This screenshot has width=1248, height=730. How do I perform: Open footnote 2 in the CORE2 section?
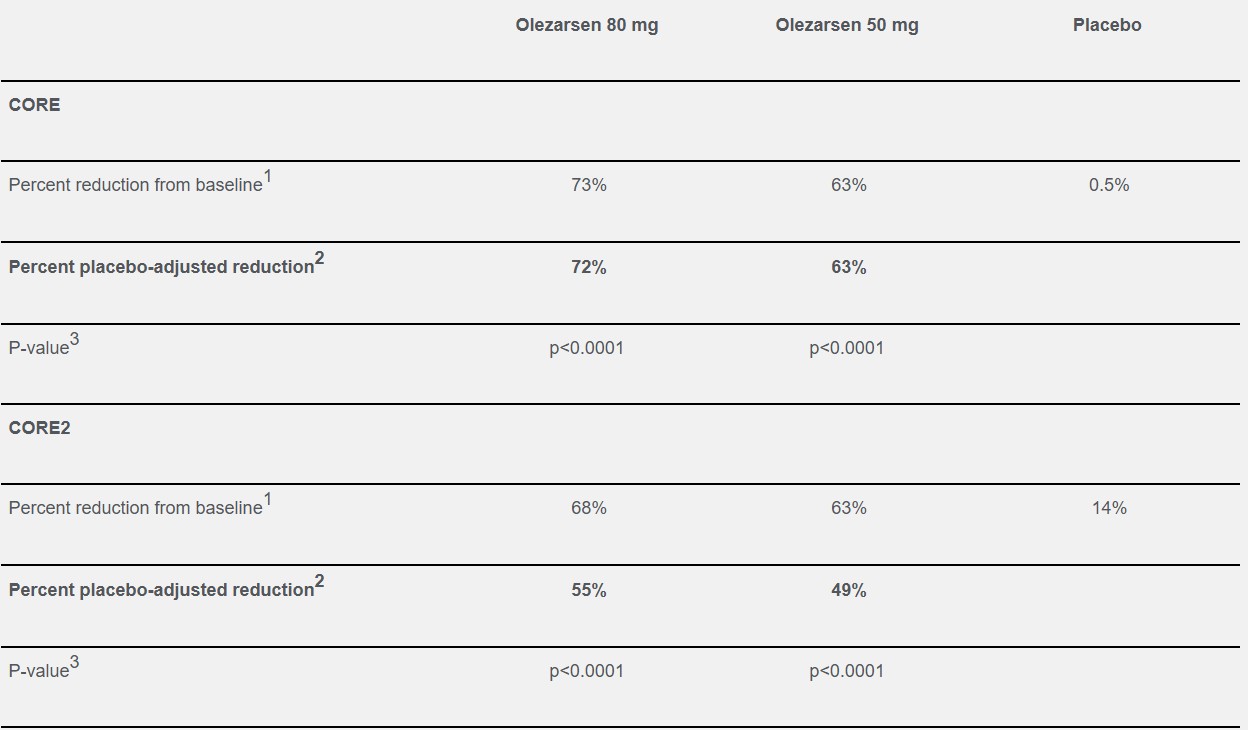(x=320, y=582)
